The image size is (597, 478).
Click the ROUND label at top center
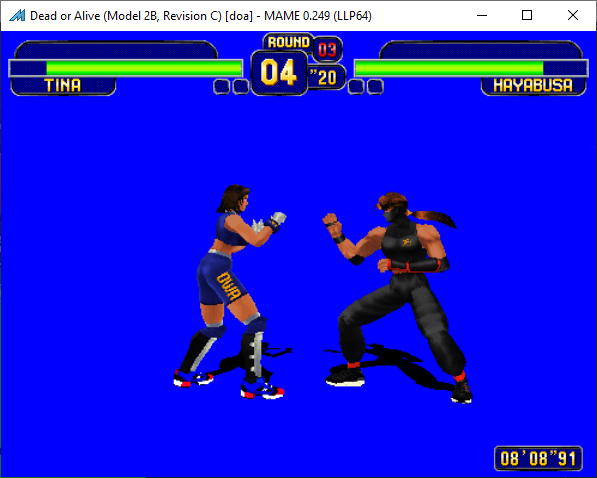(x=289, y=42)
